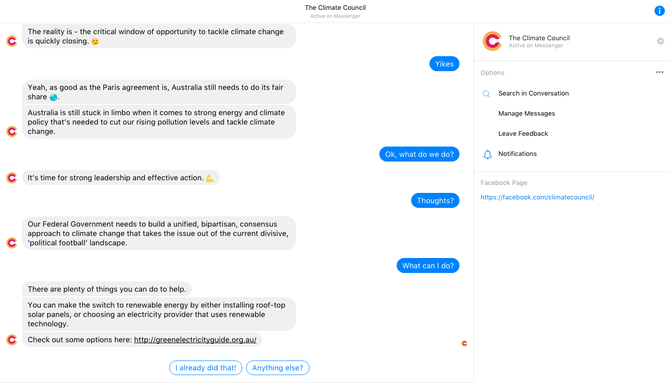
Task: Open the settings gear beside Climate Council profile
Action: (660, 41)
